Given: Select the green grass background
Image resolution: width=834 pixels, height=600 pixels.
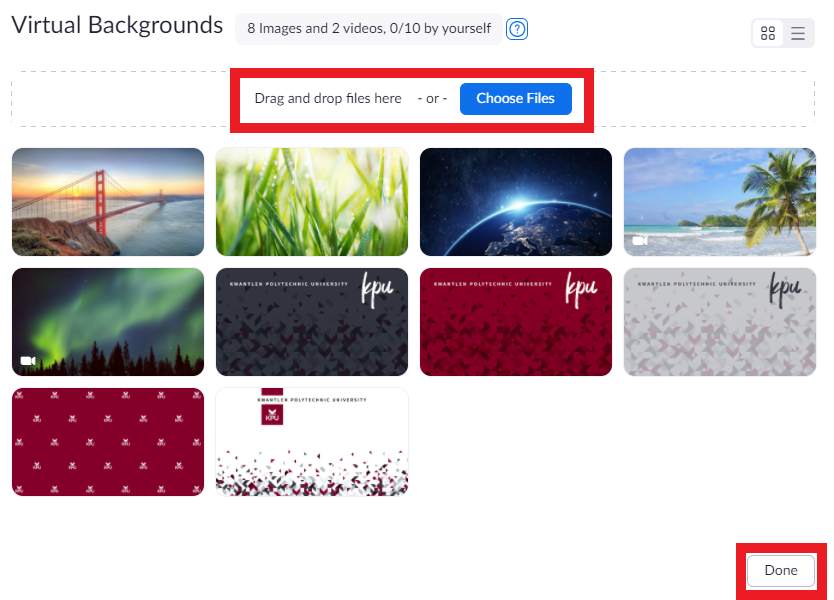Looking at the screenshot, I should 312,202.
